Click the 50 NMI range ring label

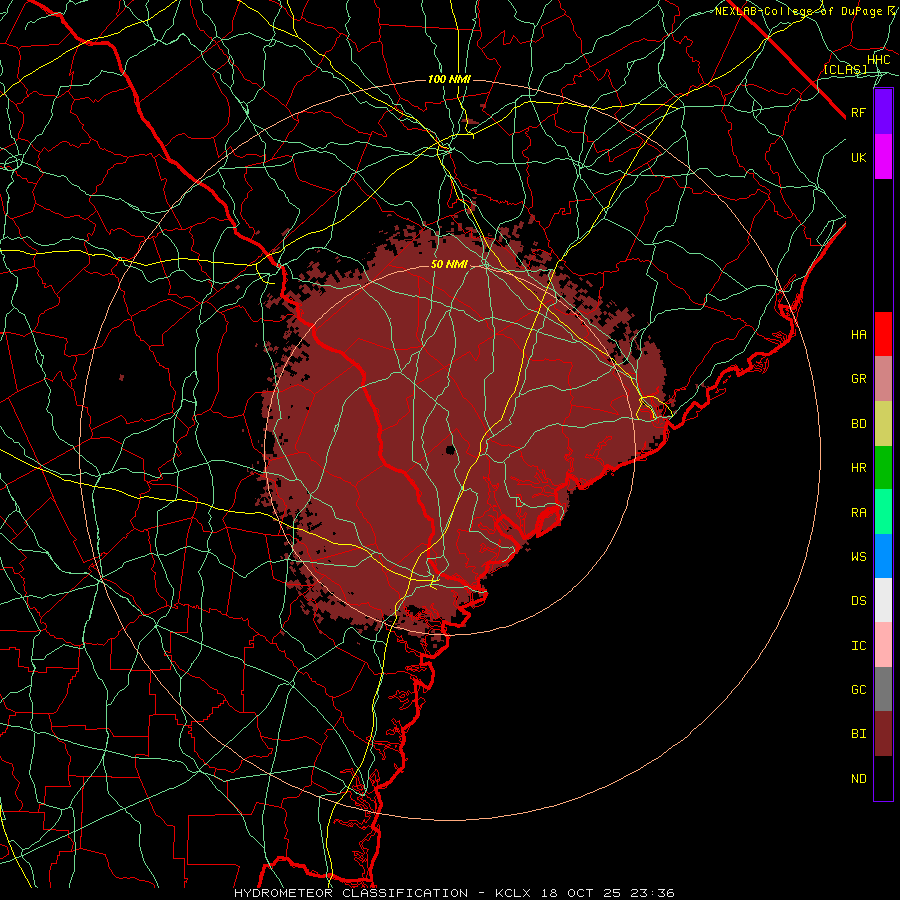(x=449, y=265)
